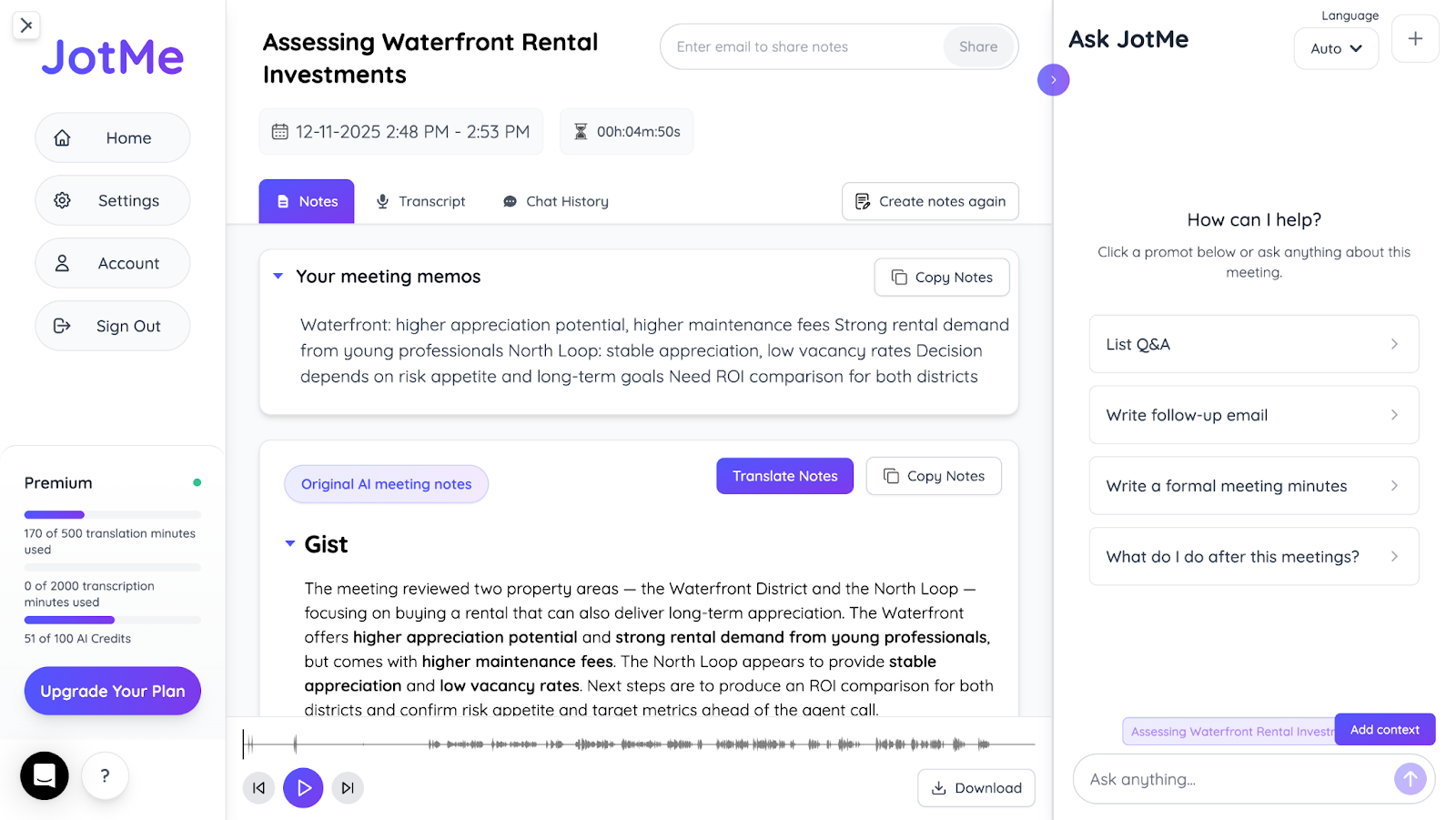
Task: Click the Add context button
Action: (1384, 730)
